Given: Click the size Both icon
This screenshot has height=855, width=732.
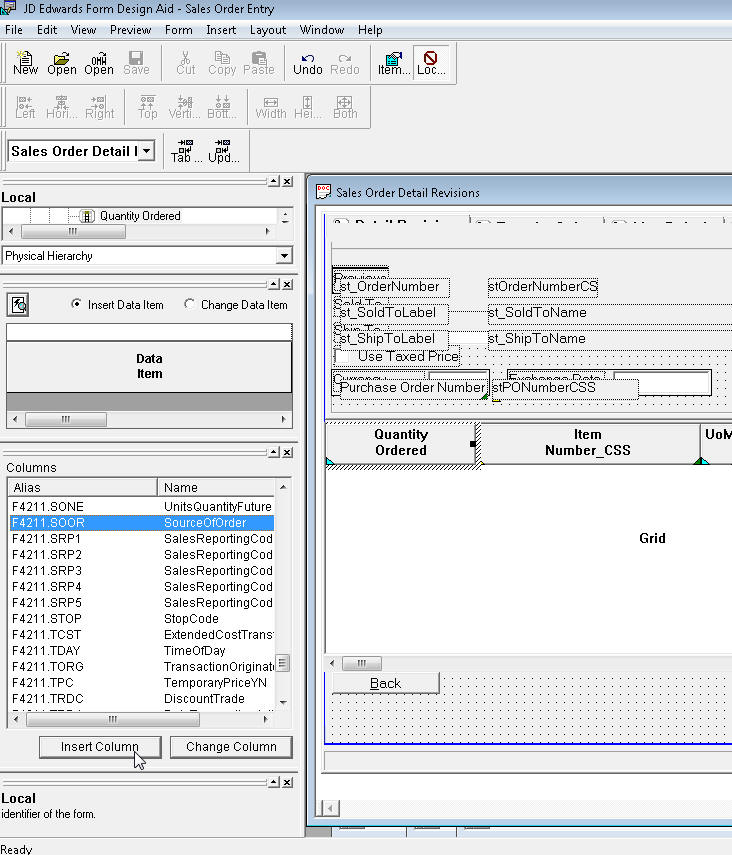Looking at the screenshot, I should pyautogui.click(x=345, y=107).
